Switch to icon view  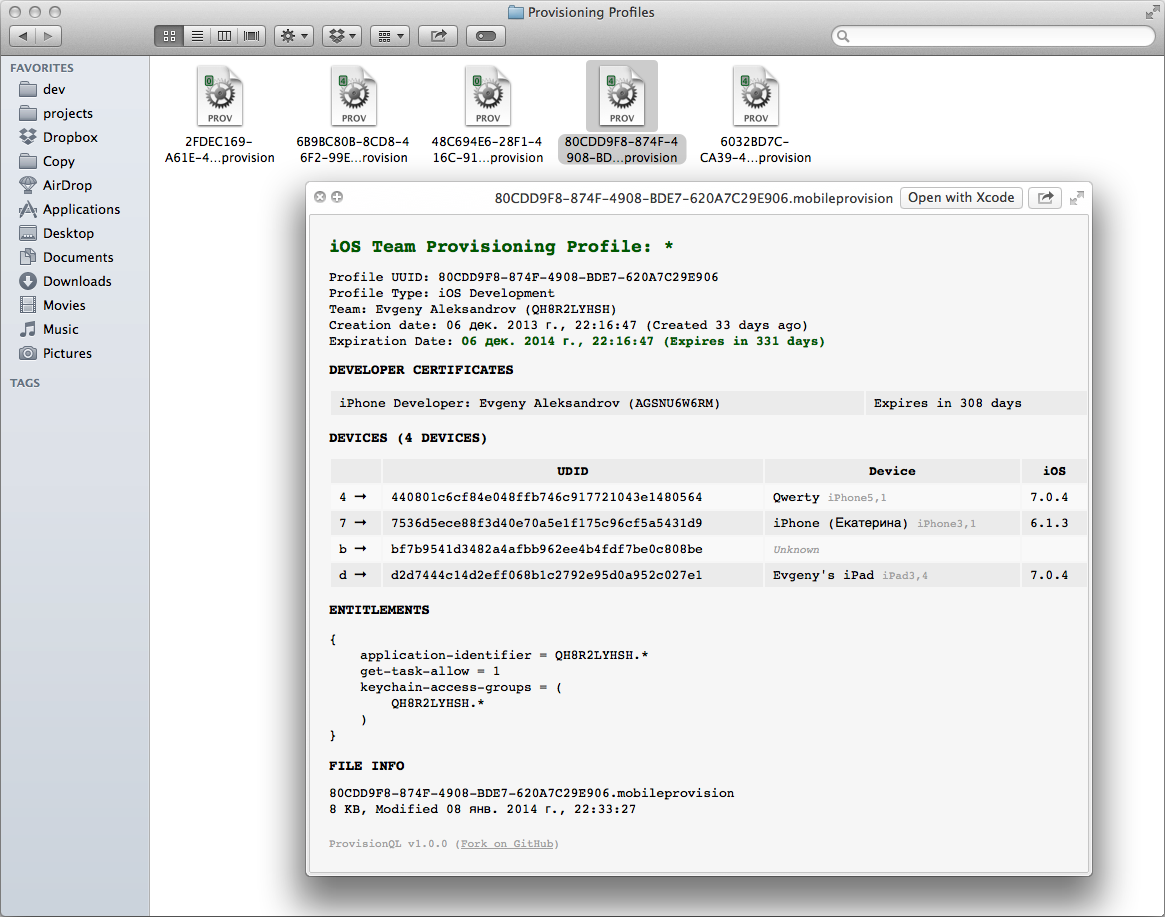click(169, 36)
